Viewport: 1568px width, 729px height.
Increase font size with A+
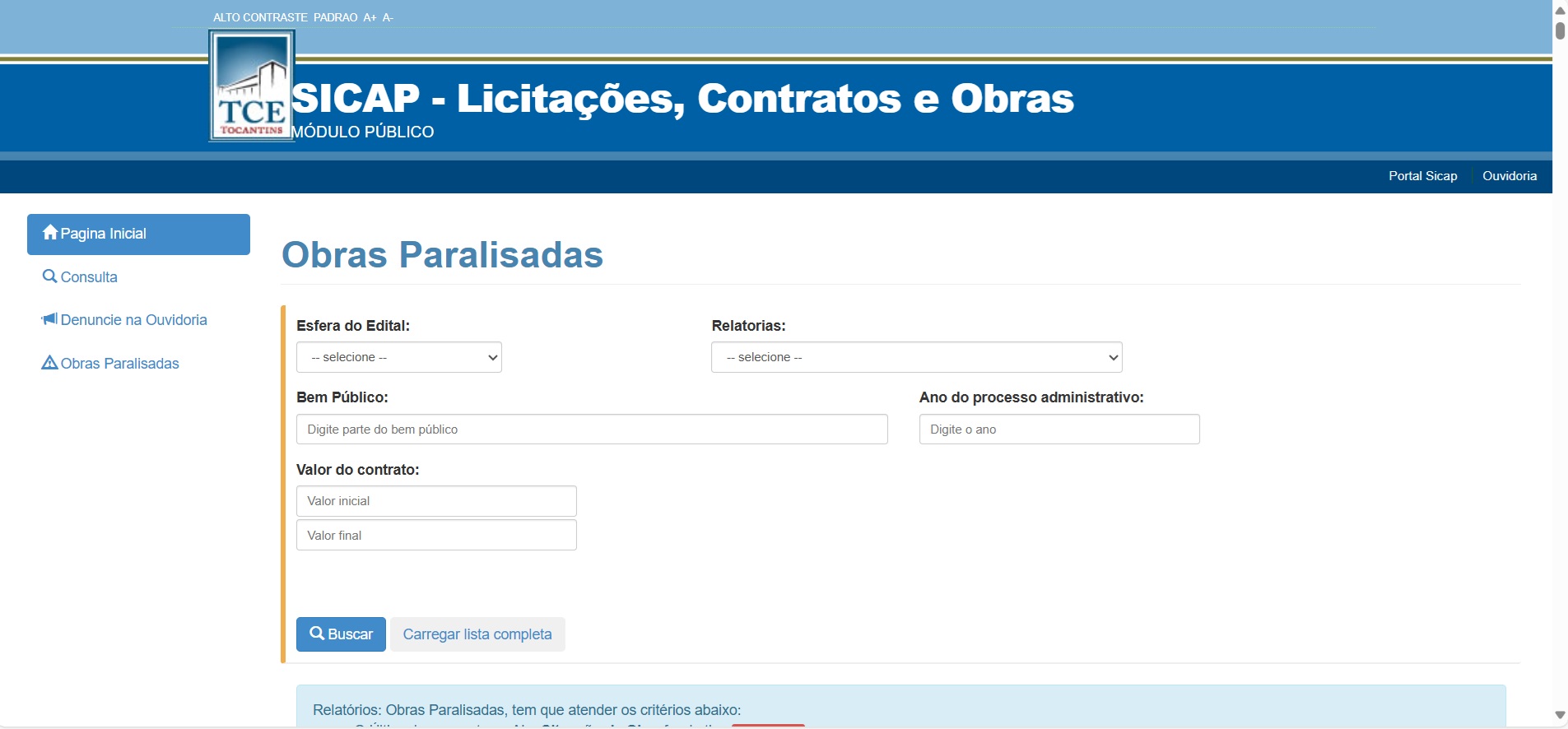point(370,17)
